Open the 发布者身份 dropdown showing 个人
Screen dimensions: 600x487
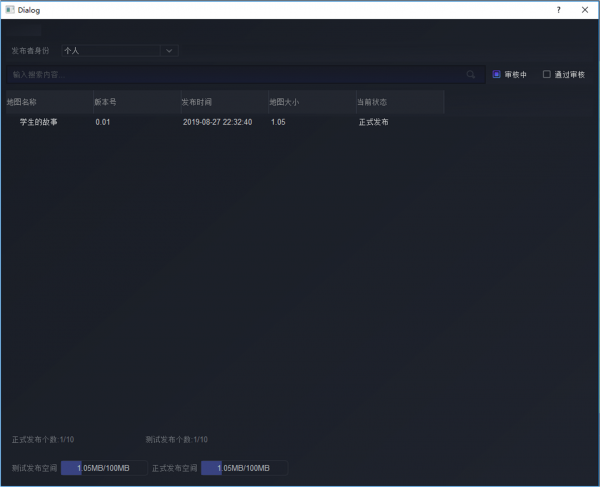(120, 50)
